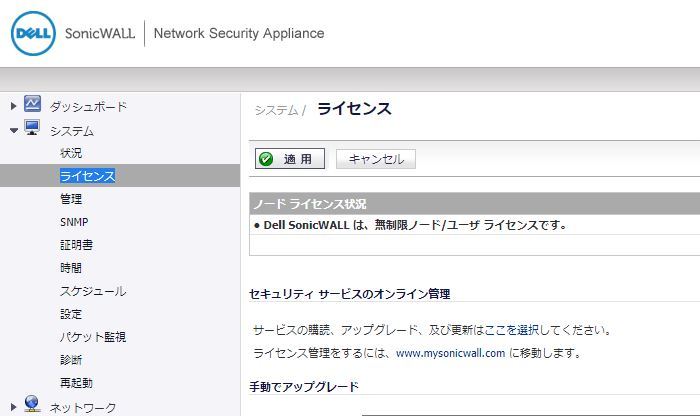Click the システム breadcrumb text
This screenshot has width=700, height=416.
click(x=276, y=110)
